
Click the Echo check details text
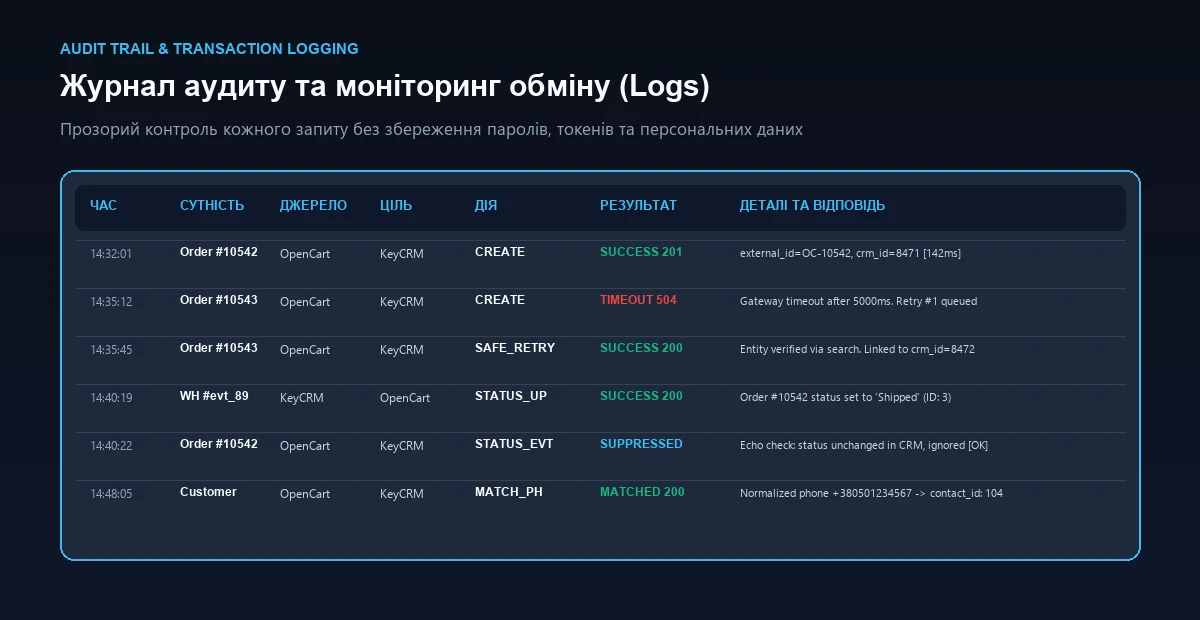click(x=864, y=446)
